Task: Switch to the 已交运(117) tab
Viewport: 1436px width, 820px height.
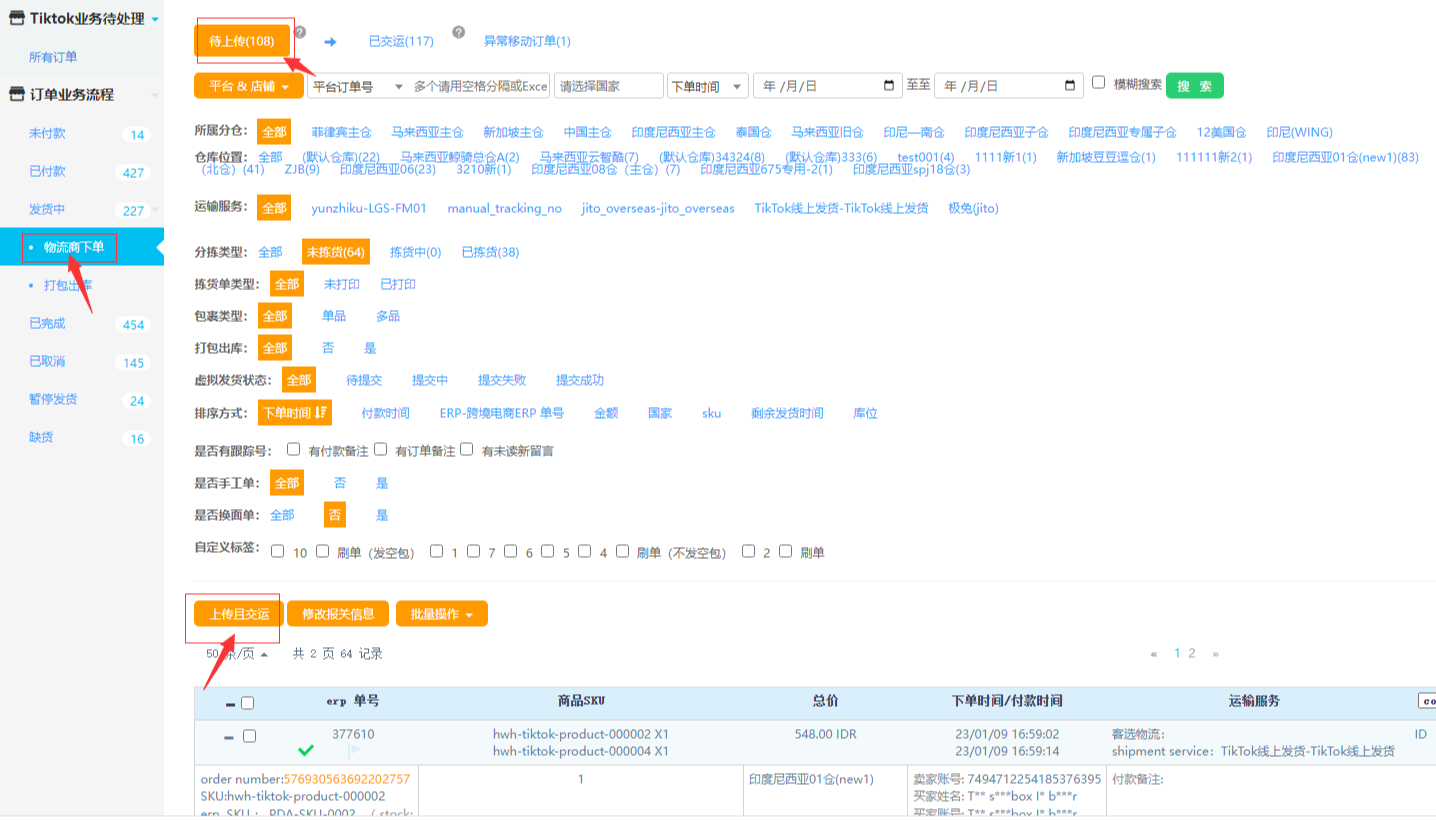Action: tap(401, 42)
